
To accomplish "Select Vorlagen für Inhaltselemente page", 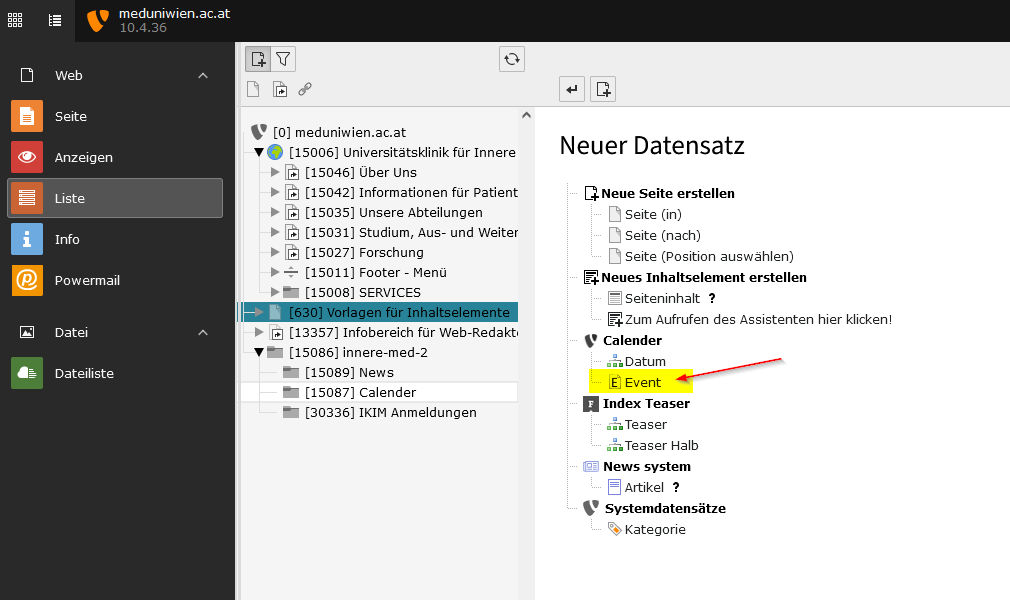I will (x=399, y=312).
